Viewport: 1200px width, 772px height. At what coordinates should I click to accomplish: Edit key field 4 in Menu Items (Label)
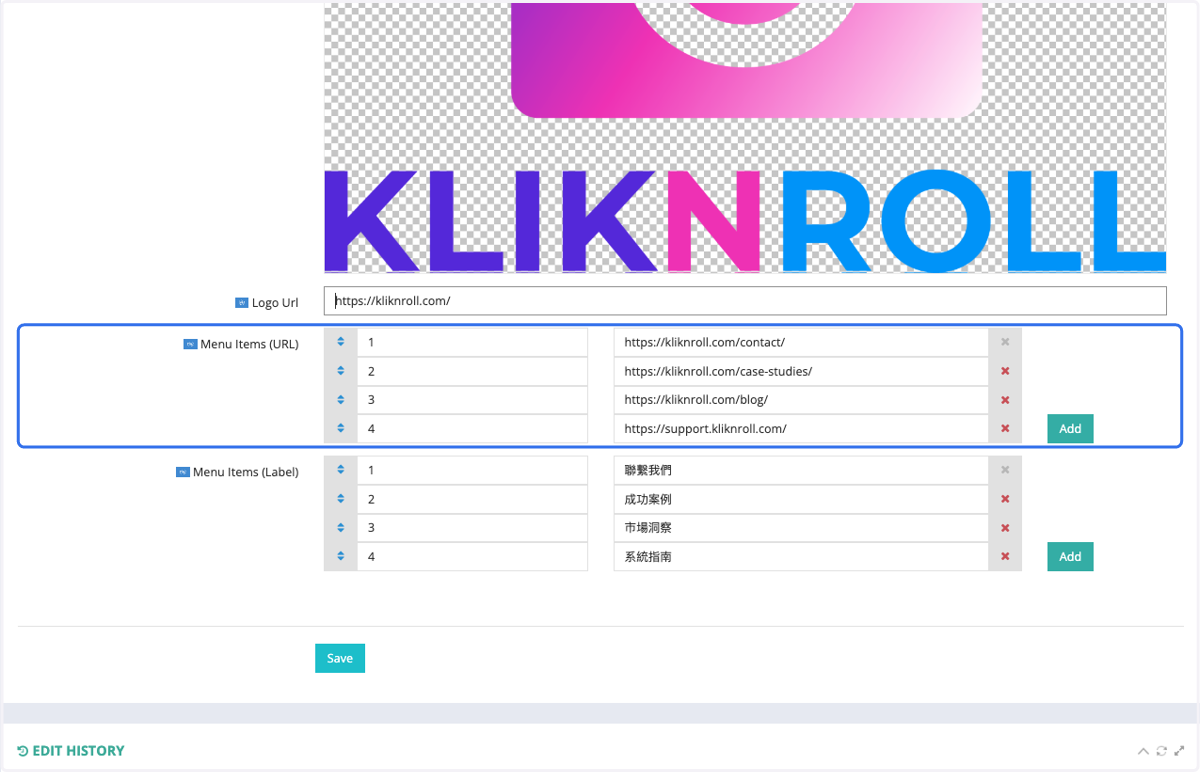(472, 556)
